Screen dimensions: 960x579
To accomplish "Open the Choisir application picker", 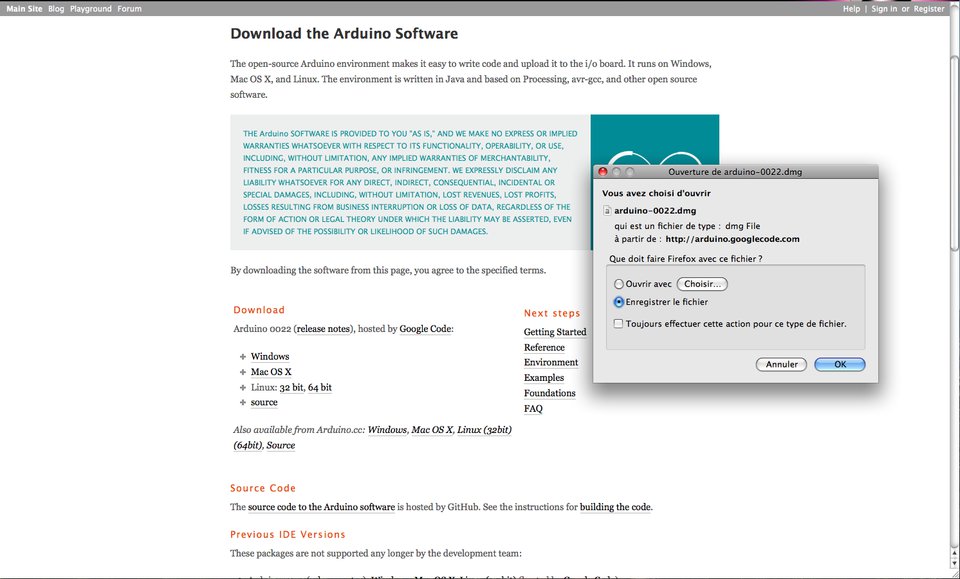I will click(702, 283).
